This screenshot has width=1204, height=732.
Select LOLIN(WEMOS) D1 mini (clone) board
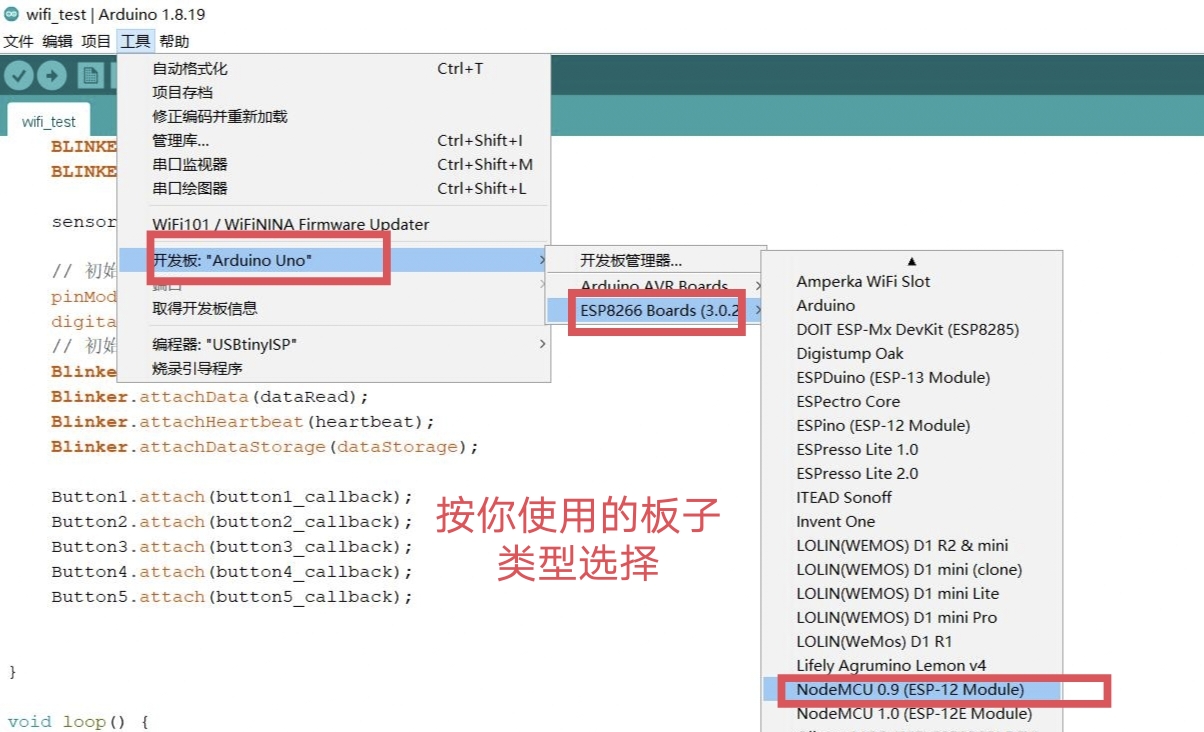pos(911,569)
